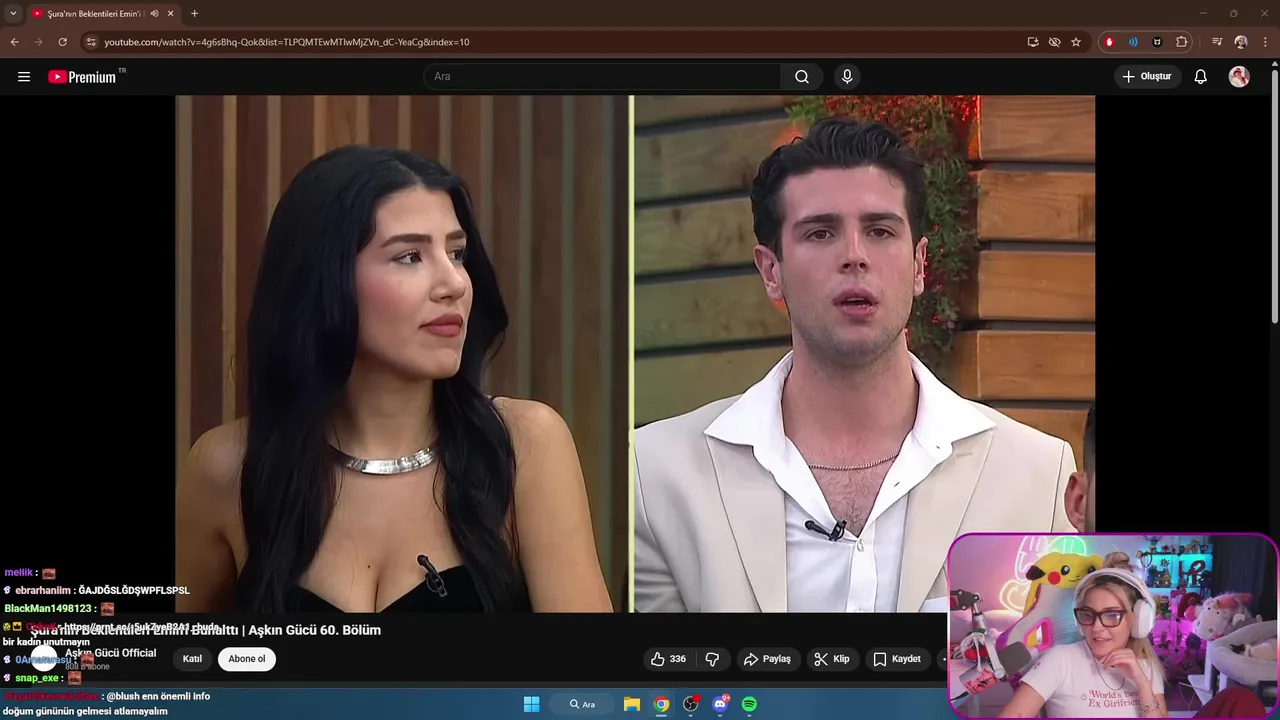Viewport: 1280px width, 720px height.
Task: Open the red circle browser extension
Action: click(x=1109, y=42)
